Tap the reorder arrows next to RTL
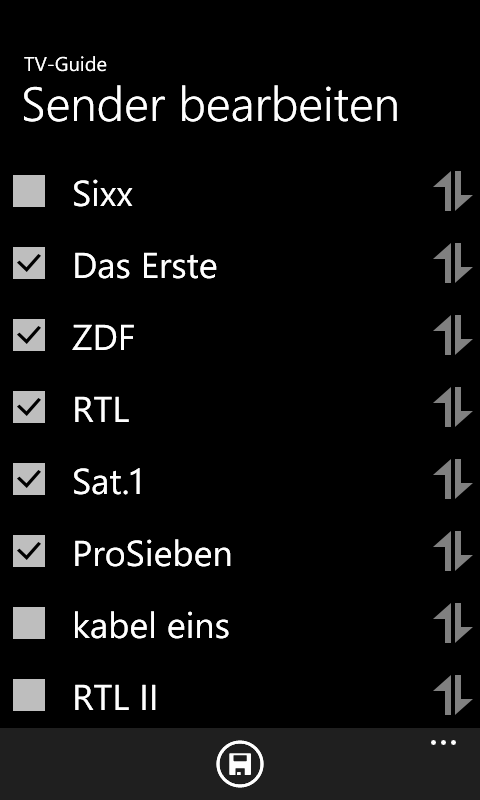The image size is (480, 800). (452, 407)
